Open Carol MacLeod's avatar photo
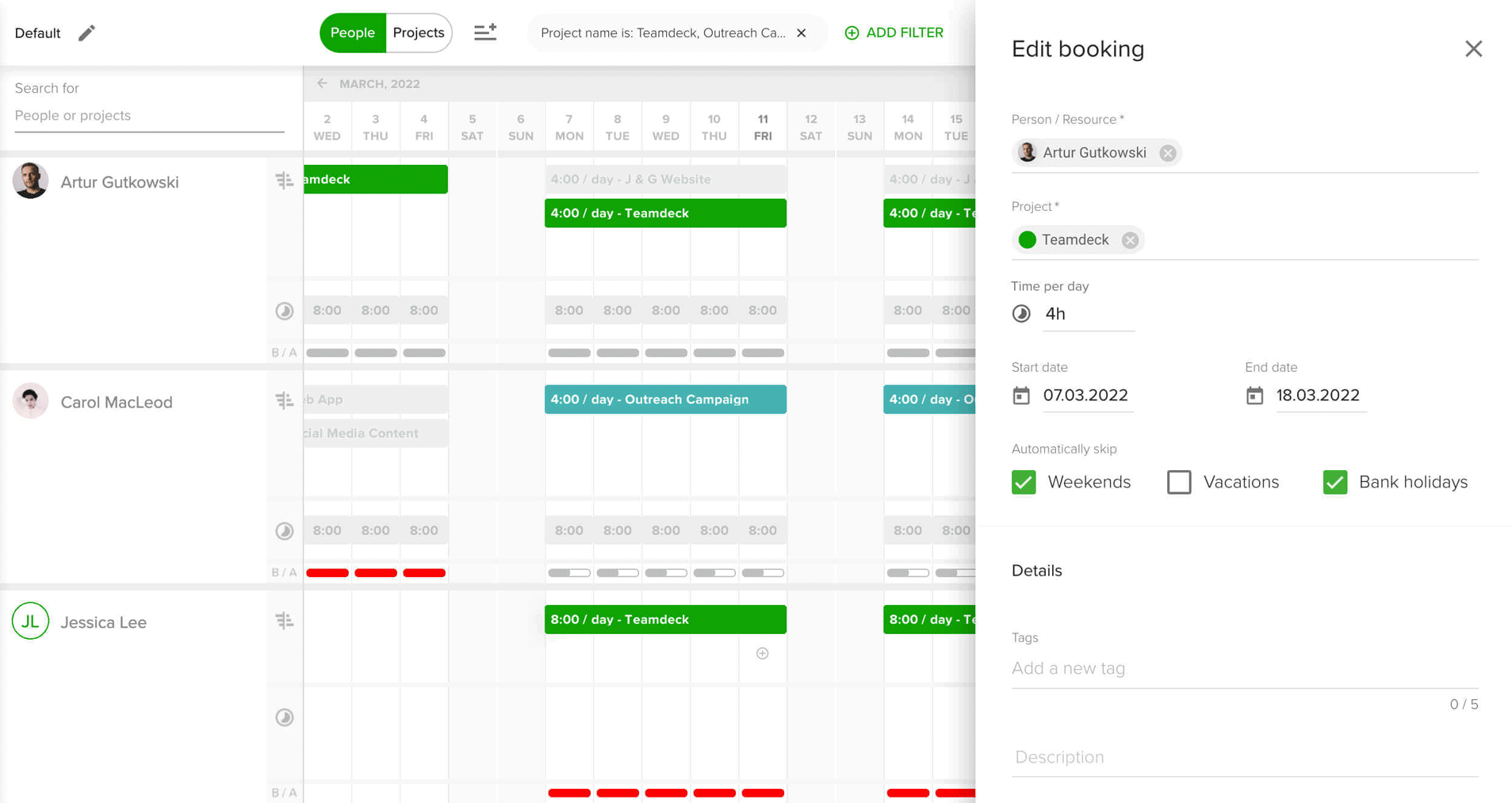The width and height of the screenshot is (1512, 803). click(x=31, y=401)
